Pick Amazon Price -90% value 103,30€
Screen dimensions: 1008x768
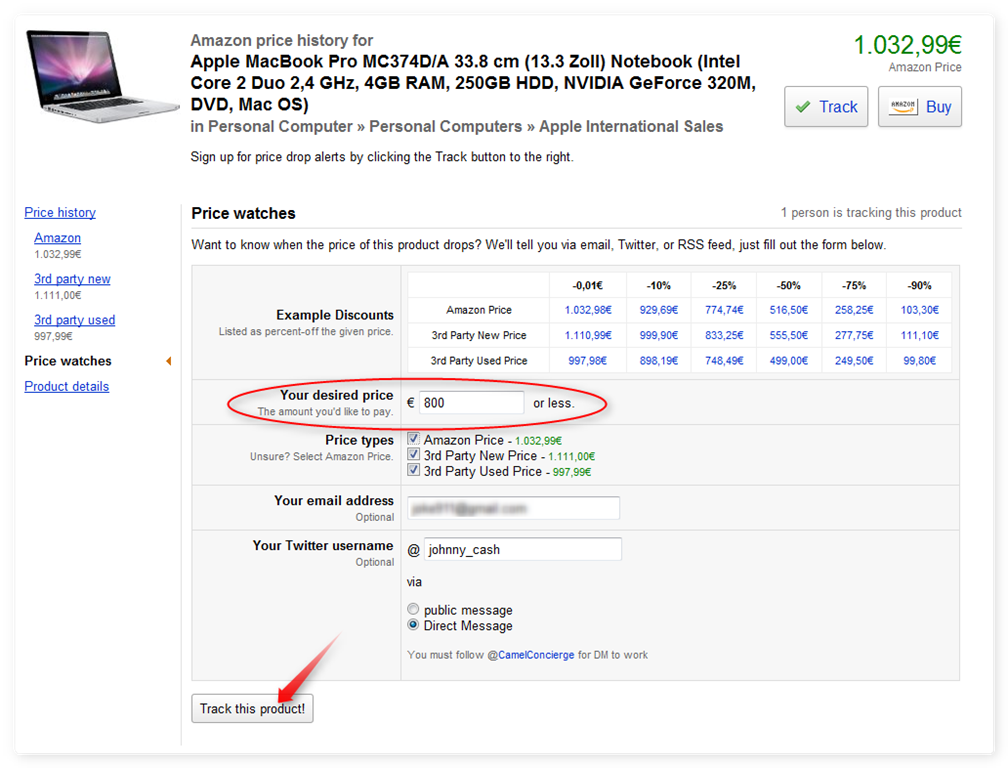tap(919, 310)
